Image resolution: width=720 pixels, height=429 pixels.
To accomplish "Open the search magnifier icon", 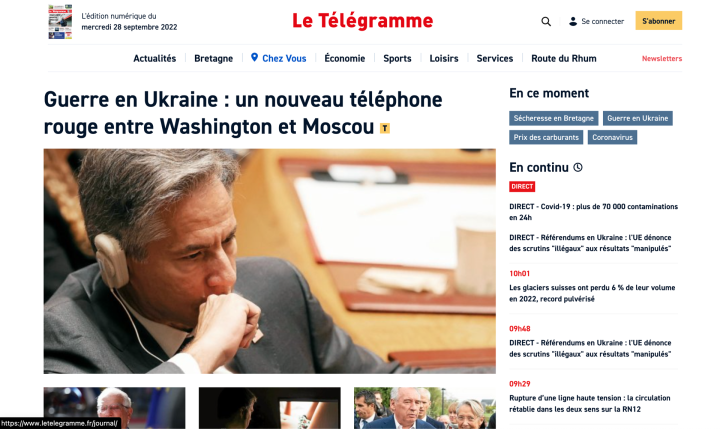I will (546, 21).
